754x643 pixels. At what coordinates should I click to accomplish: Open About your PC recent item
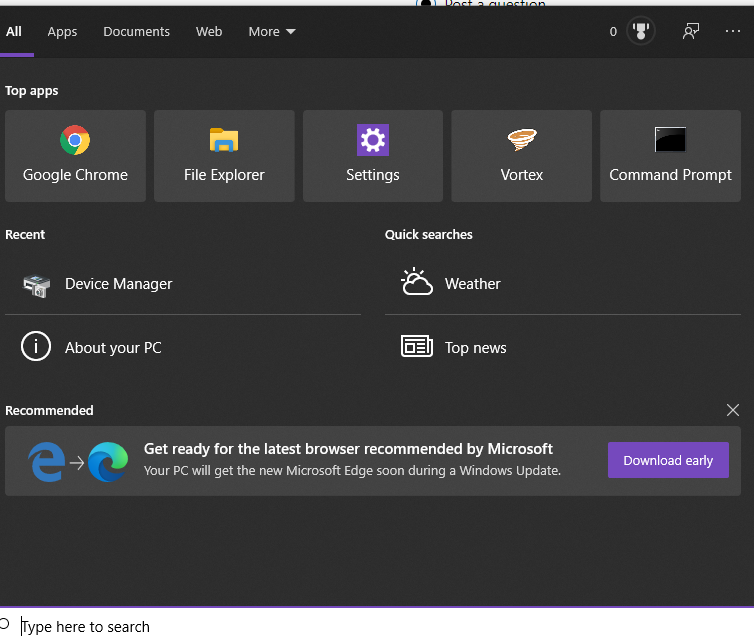(x=183, y=347)
